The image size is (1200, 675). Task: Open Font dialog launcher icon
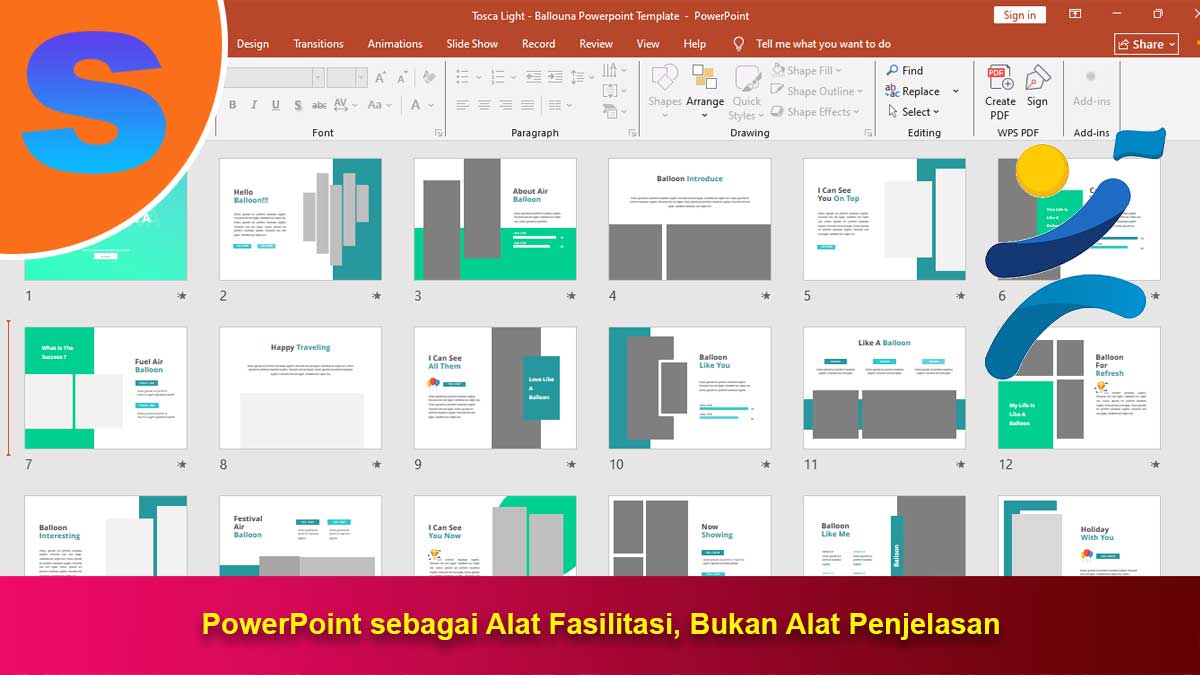[438, 133]
